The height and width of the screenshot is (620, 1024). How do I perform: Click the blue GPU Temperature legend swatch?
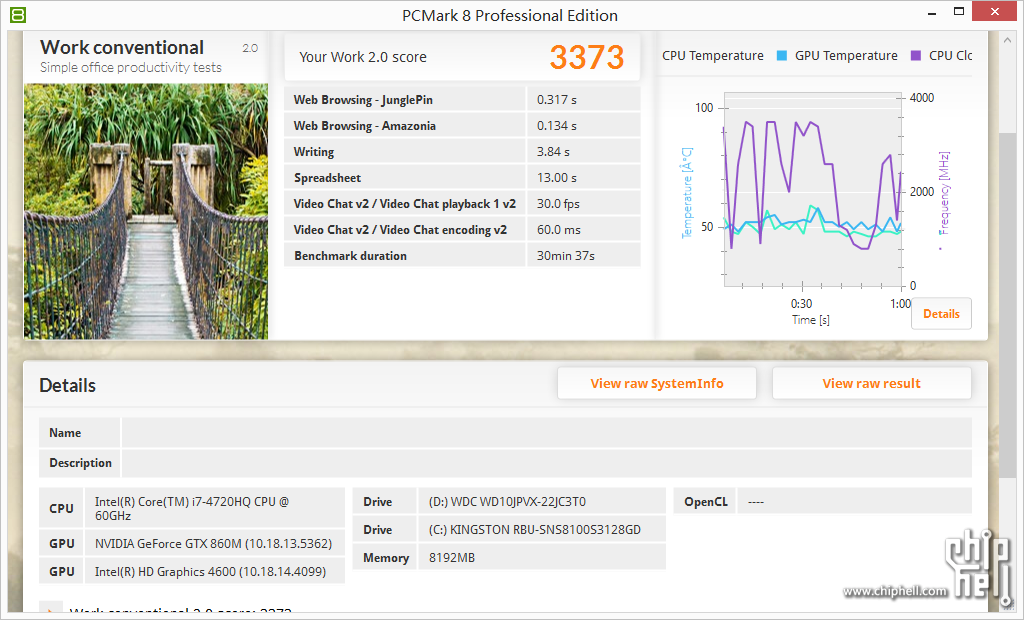click(782, 56)
